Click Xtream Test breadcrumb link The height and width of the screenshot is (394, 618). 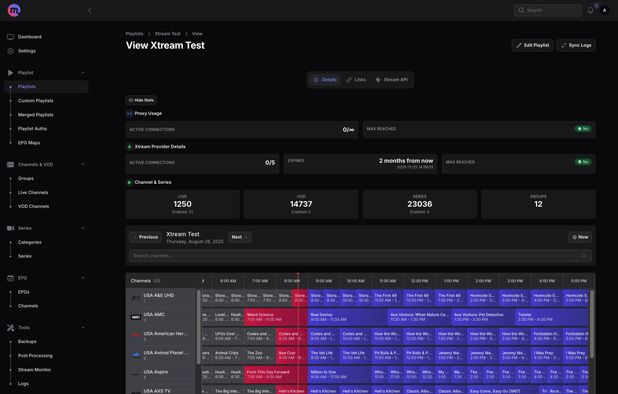pyautogui.click(x=168, y=34)
